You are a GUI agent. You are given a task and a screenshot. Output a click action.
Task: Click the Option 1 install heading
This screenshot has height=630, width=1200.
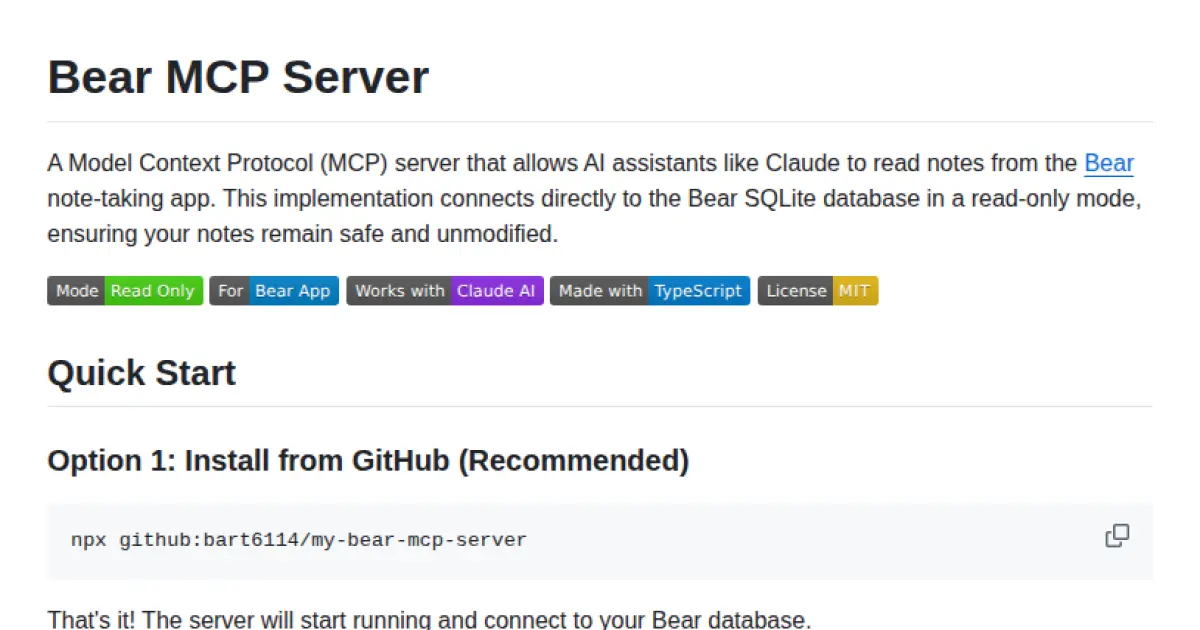[x=368, y=461]
